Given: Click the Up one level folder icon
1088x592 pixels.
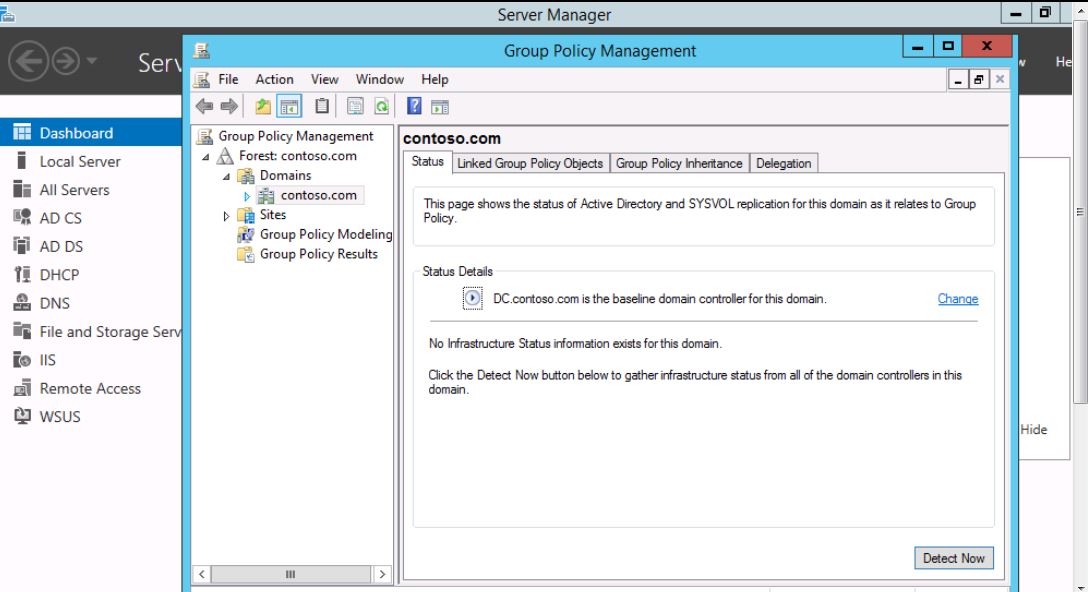Looking at the screenshot, I should coord(263,106).
